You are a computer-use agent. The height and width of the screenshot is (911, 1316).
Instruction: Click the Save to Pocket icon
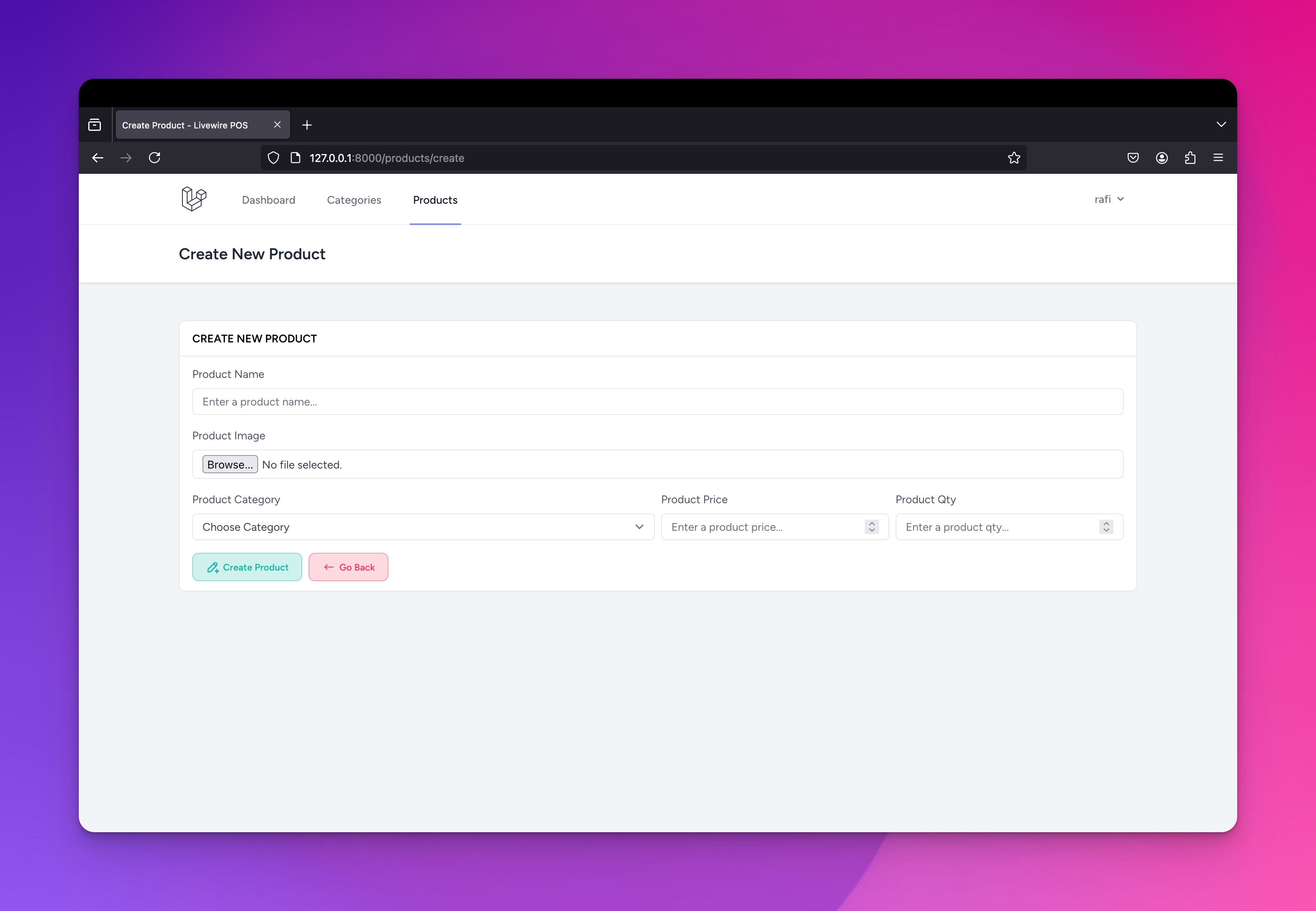tap(1133, 158)
